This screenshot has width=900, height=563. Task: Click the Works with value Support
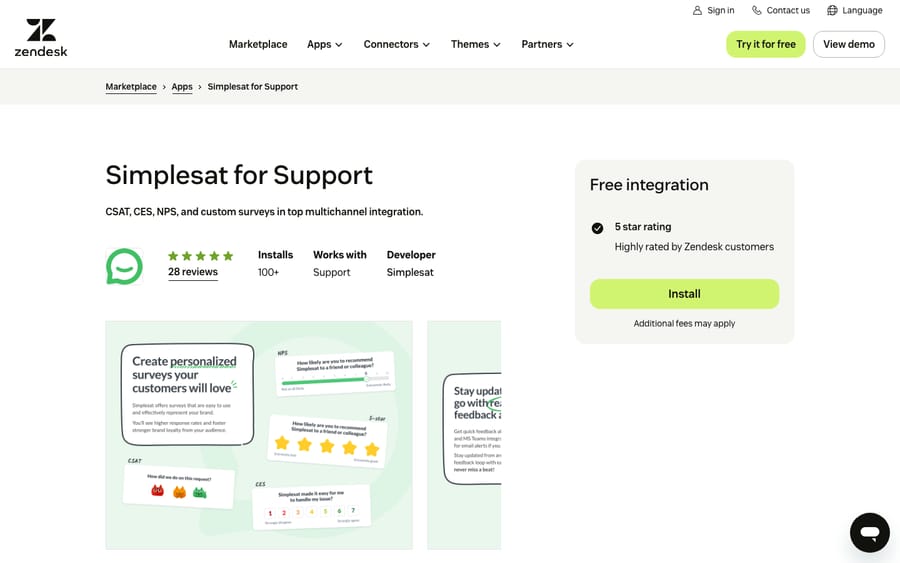pyautogui.click(x=331, y=273)
